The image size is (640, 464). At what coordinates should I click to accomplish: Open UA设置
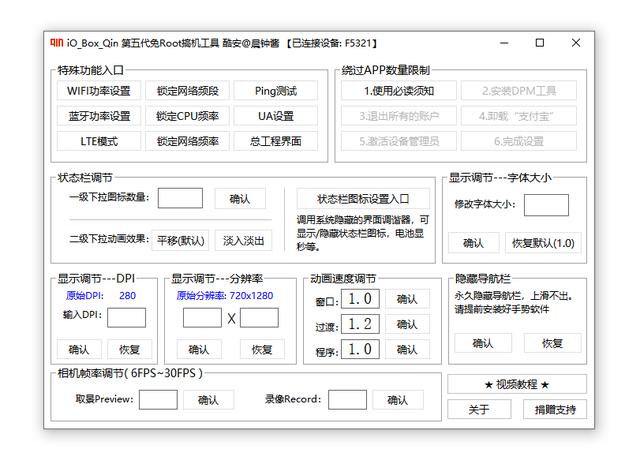[x=276, y=116]
